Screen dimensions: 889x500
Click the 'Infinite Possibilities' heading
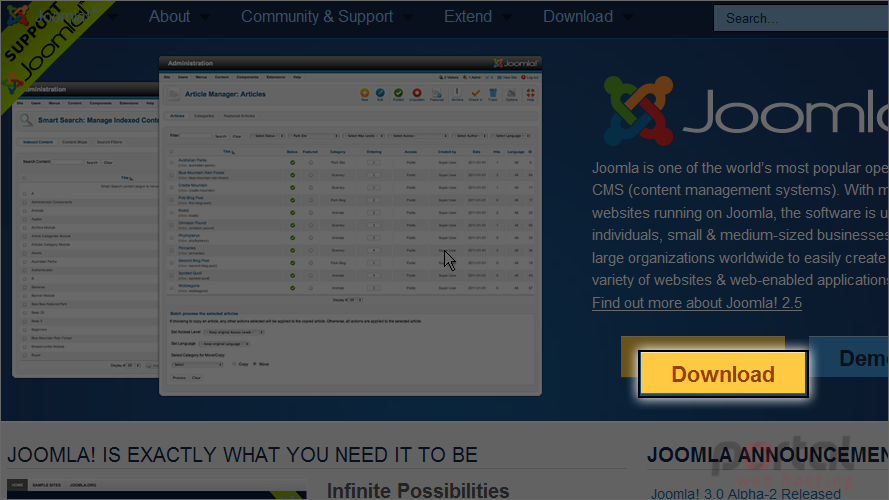pos(418,490)
